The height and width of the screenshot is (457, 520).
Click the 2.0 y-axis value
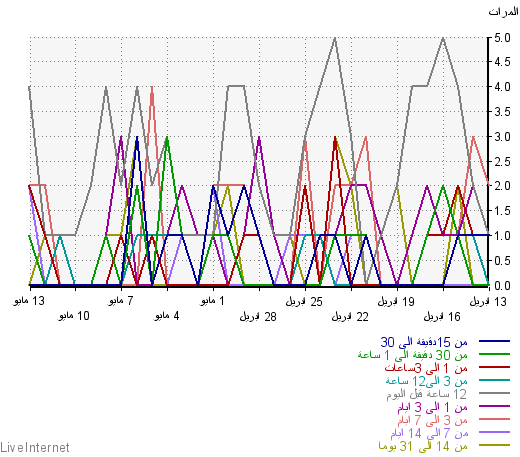coord(502,186)
